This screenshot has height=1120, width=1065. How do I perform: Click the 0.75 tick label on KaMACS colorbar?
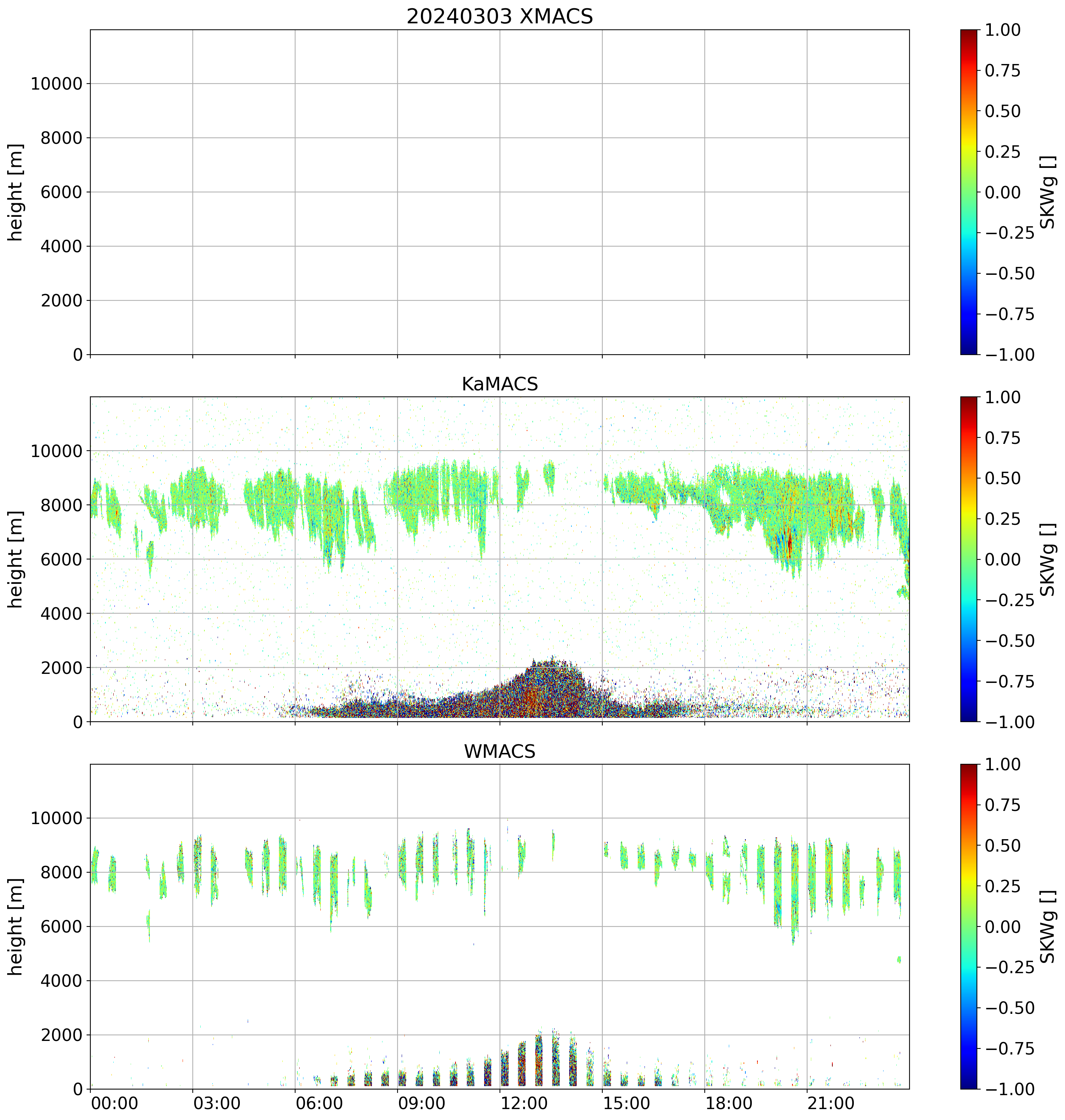tap(1003, 438)
